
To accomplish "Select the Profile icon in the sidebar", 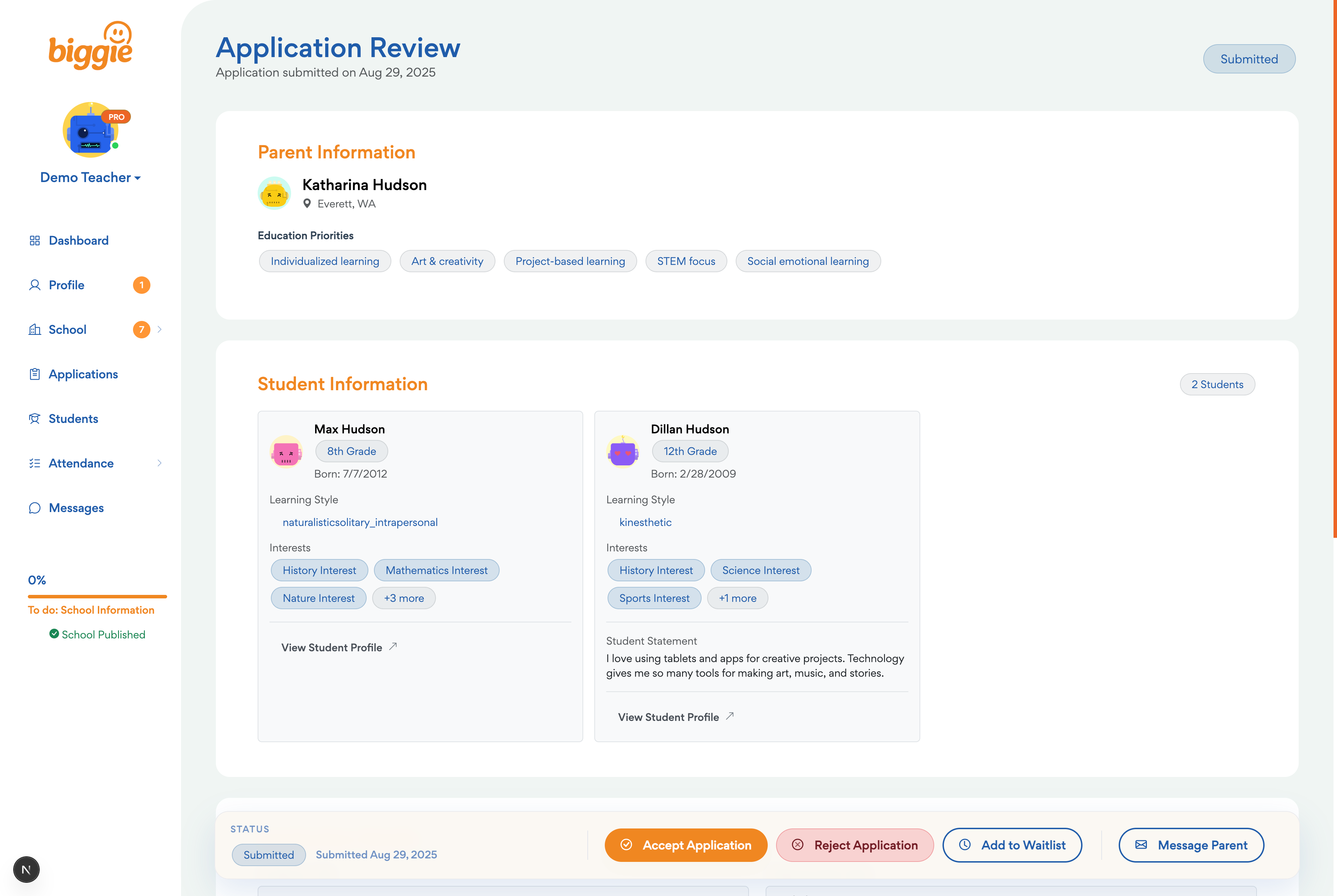I will 34,285.
